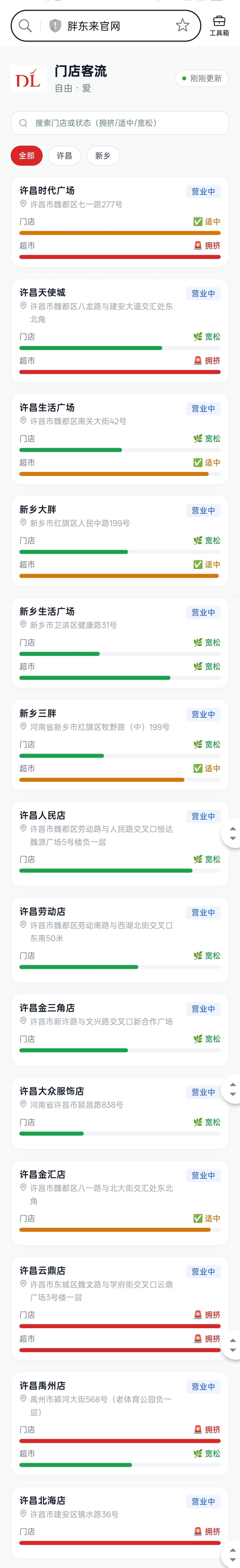240x1568 pixels.
Task: Click scroll arrows beside 许昌人民店
Action: point(232,833)
